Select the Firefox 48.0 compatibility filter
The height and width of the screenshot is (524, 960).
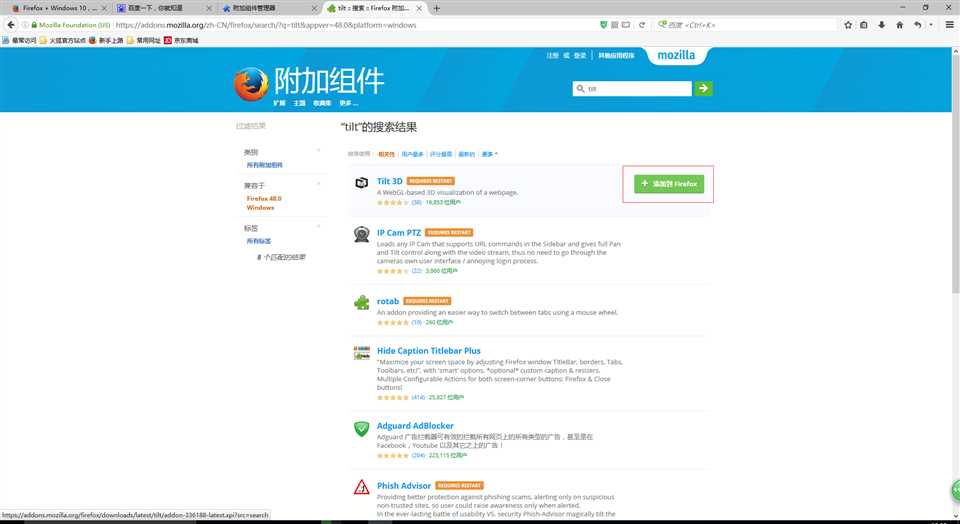(264, 198)
